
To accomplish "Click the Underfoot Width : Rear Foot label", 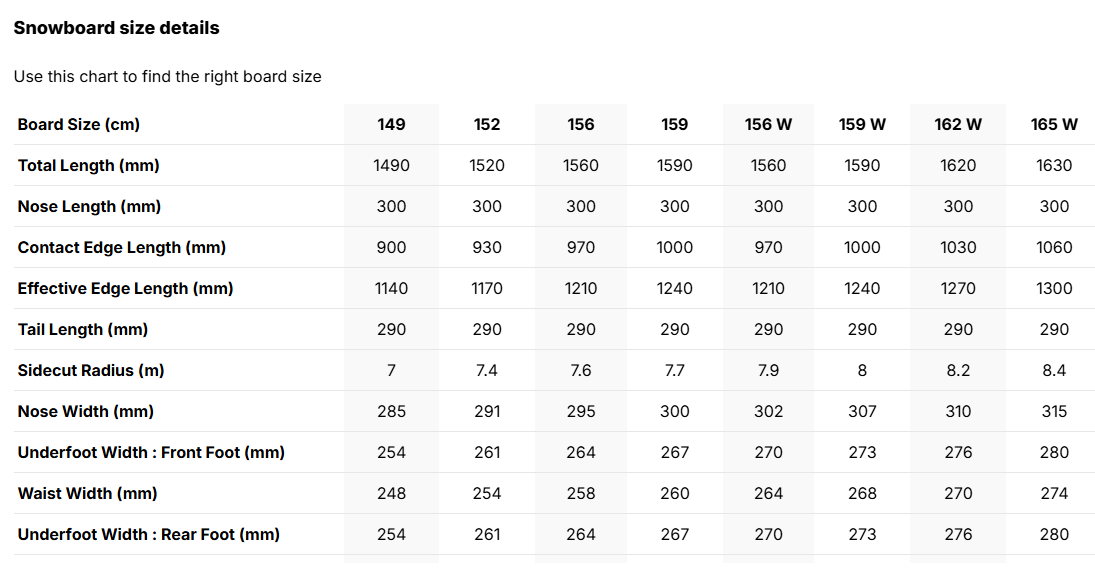I will 149,534.
